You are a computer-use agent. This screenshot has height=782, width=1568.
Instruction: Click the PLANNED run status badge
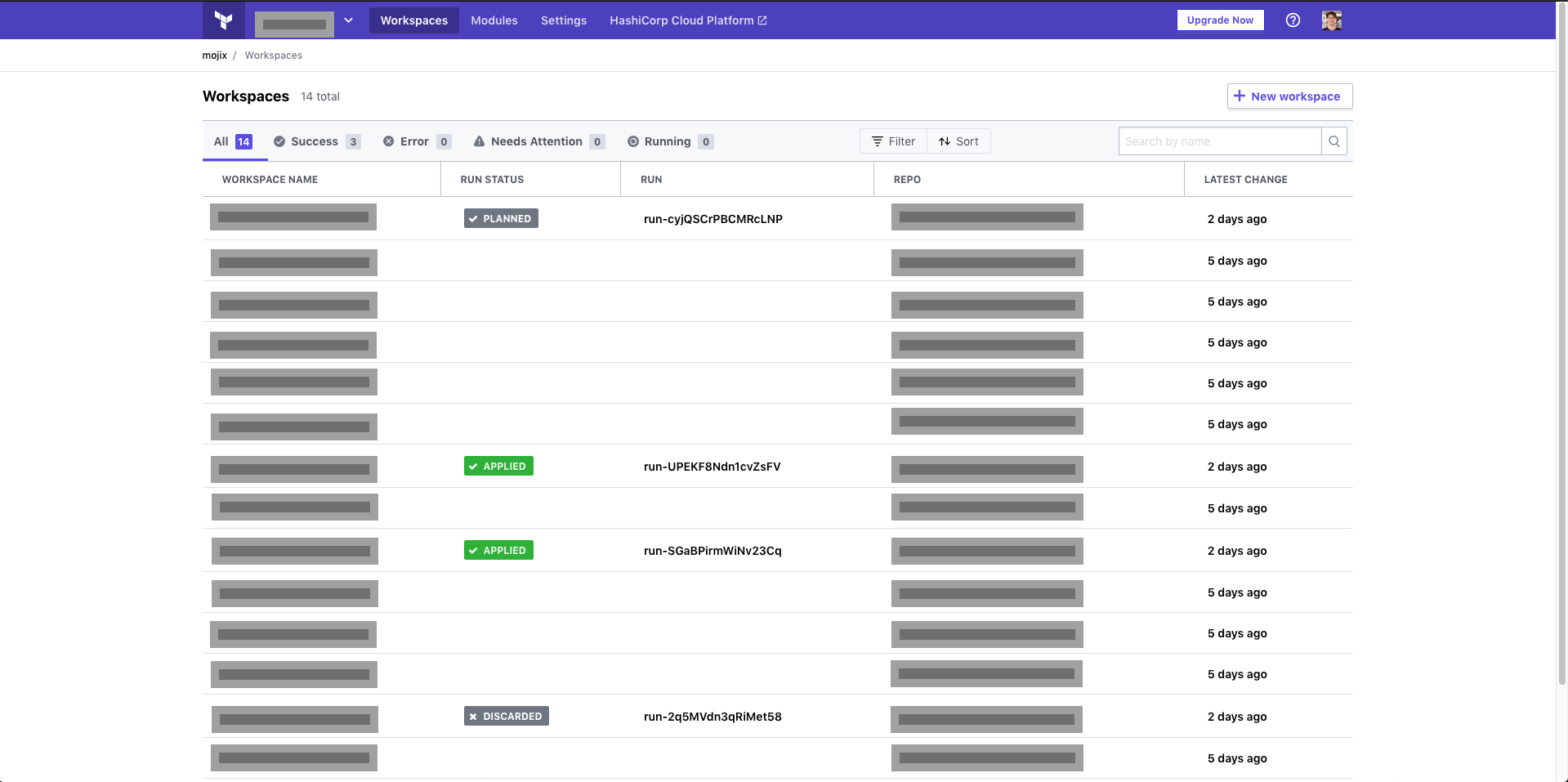point(501,219)
